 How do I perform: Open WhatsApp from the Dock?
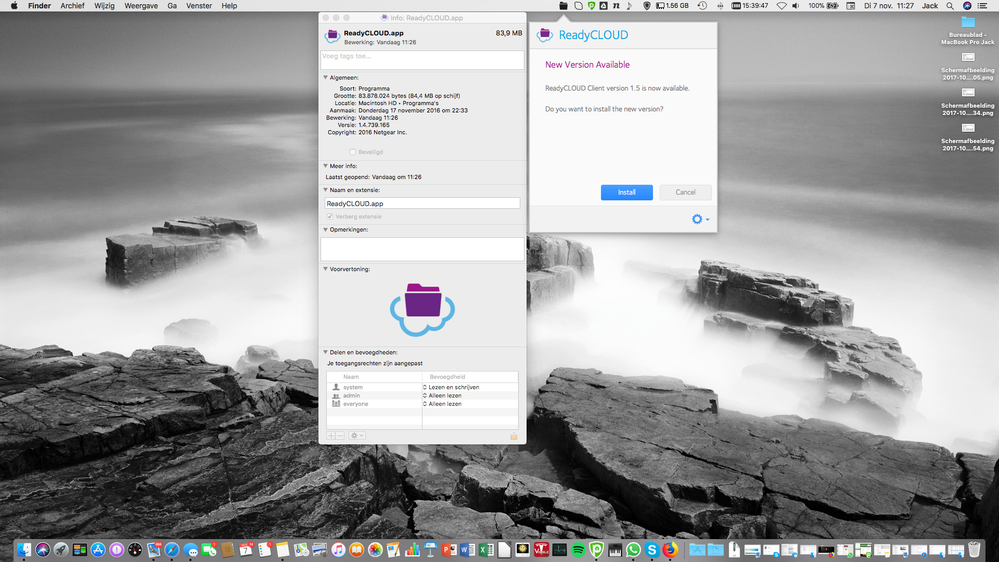(633, 549)
